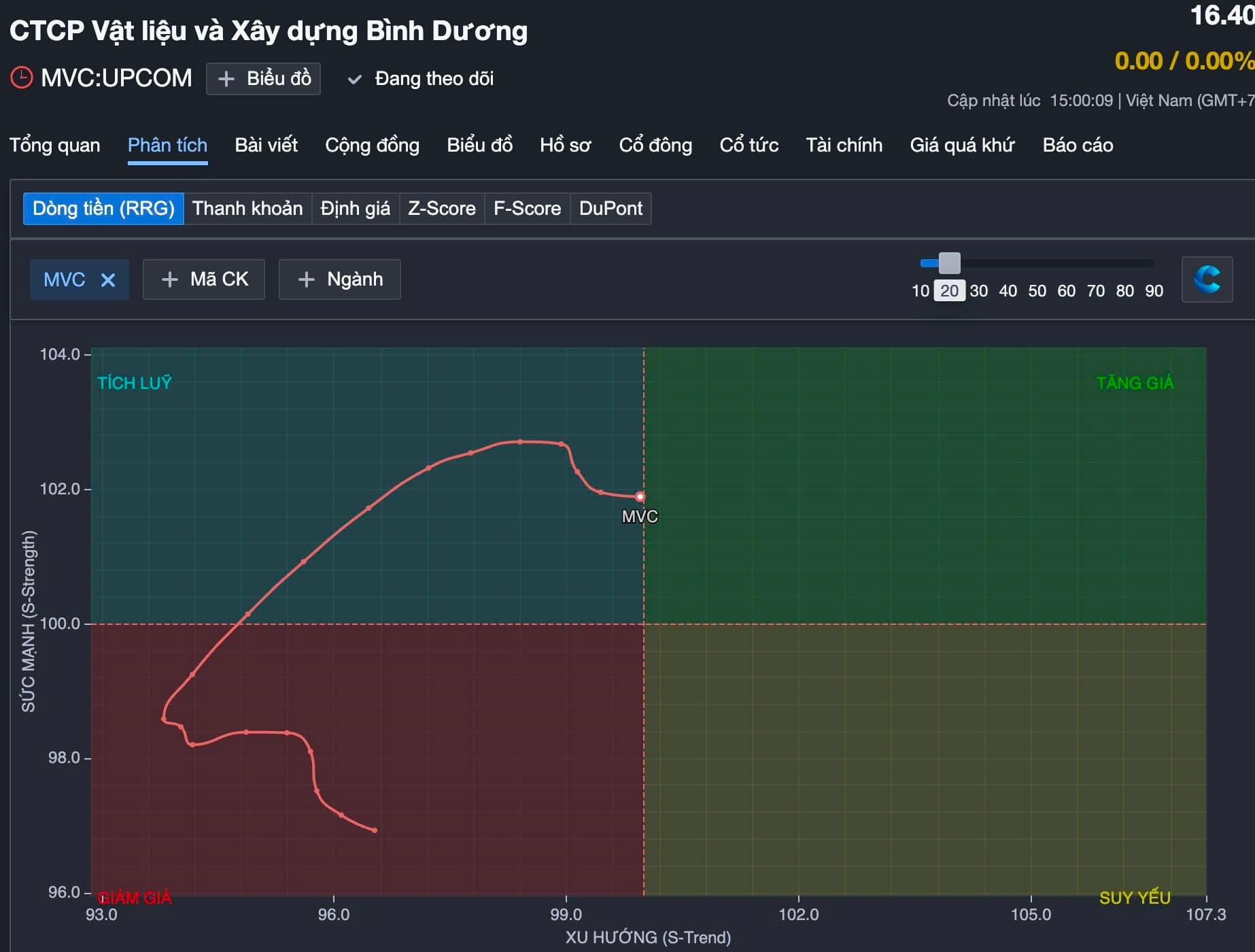Click the plus icon in Biểu đồ button

226,79
